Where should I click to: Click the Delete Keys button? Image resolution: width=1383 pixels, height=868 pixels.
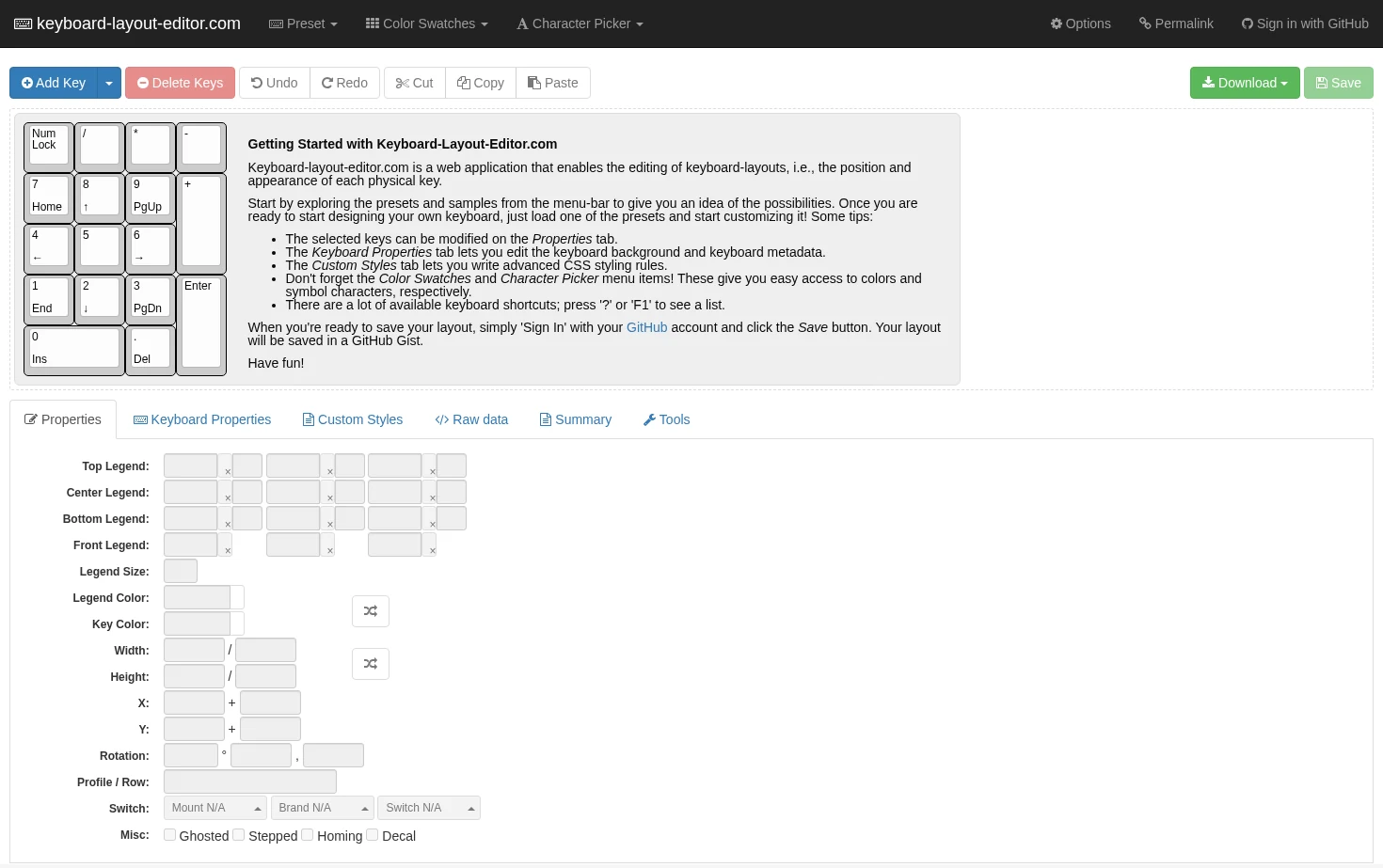(180, 83)
